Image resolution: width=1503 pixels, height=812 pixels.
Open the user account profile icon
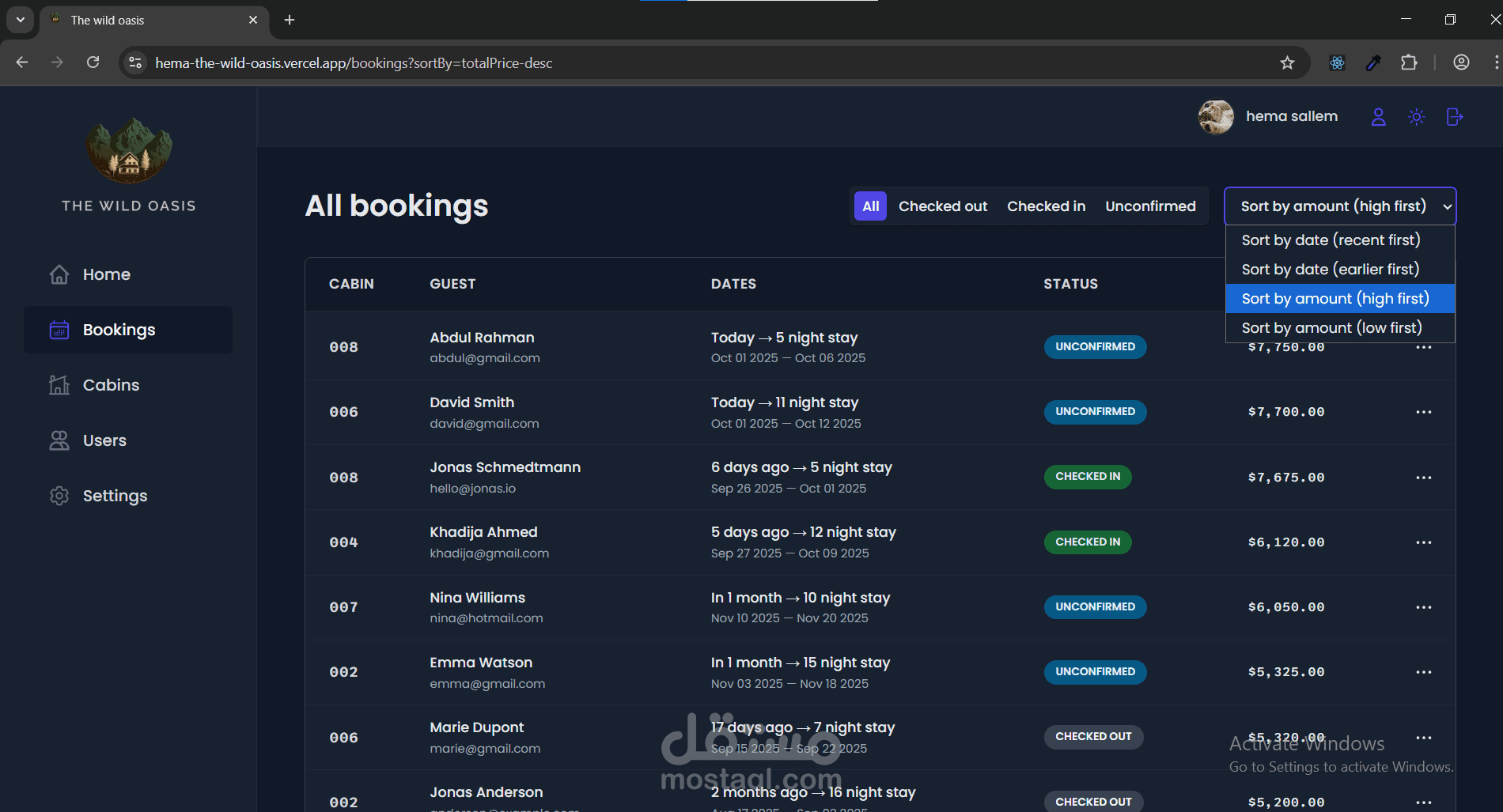click(x=1378, y=117)
